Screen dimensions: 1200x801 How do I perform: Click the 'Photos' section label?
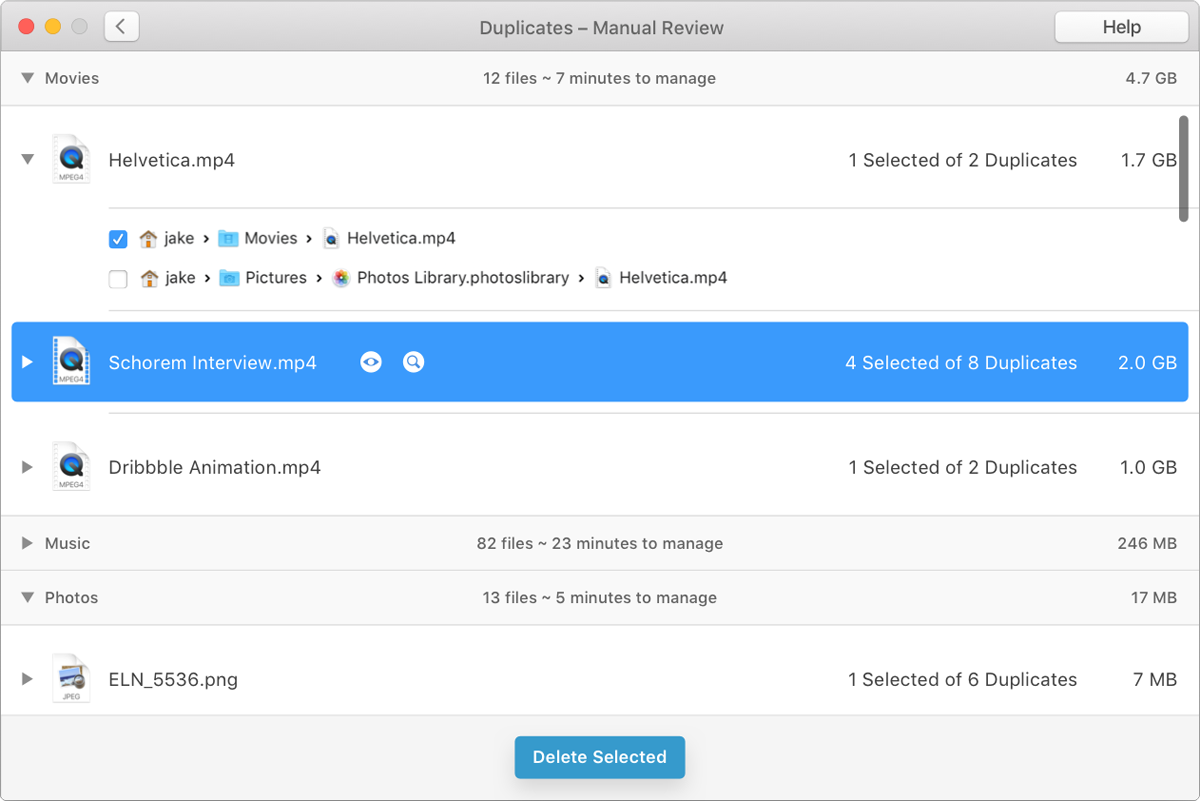point(72,597)
